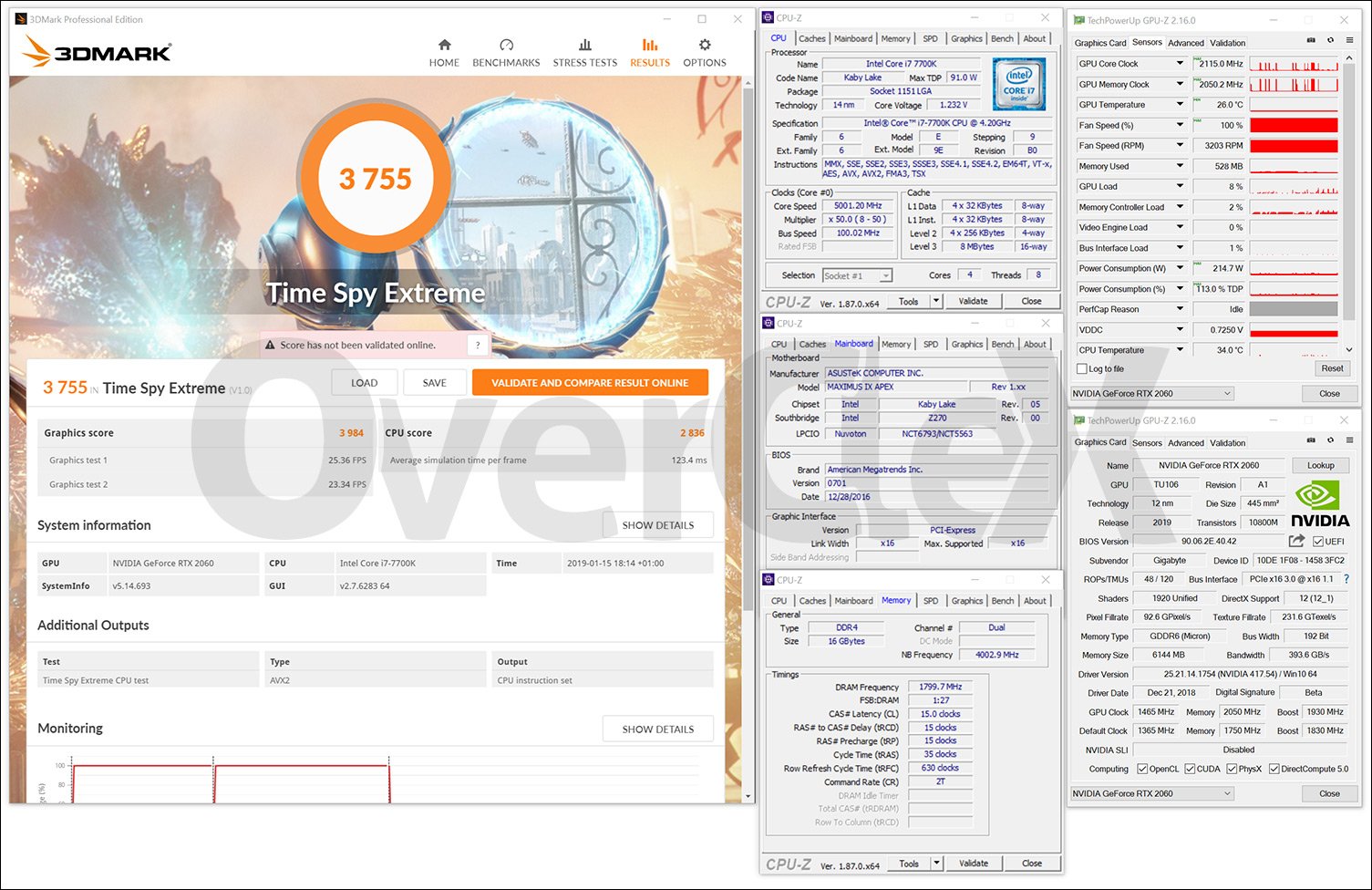Screen dimensions: 1372x890
Task: Click the Lookup button in GPU-Z
Action: click(x=1321, y=465)
